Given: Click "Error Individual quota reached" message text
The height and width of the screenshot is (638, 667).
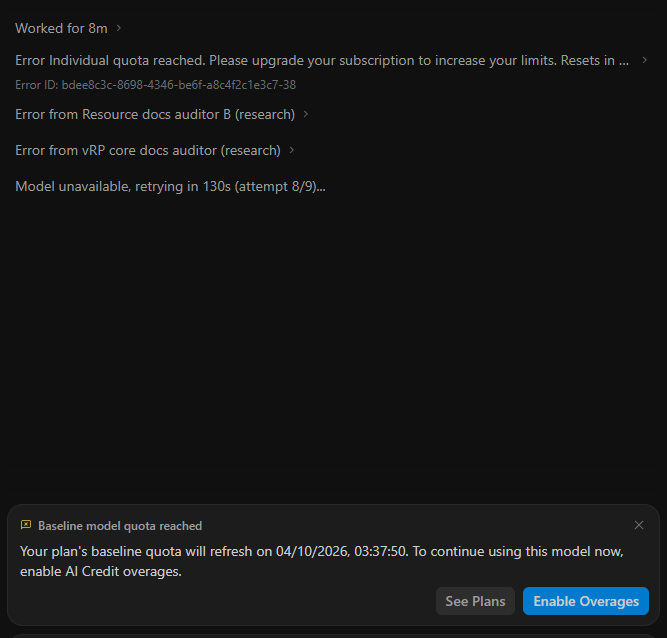Looking at the screenshot, I should (x=322, y=60).
